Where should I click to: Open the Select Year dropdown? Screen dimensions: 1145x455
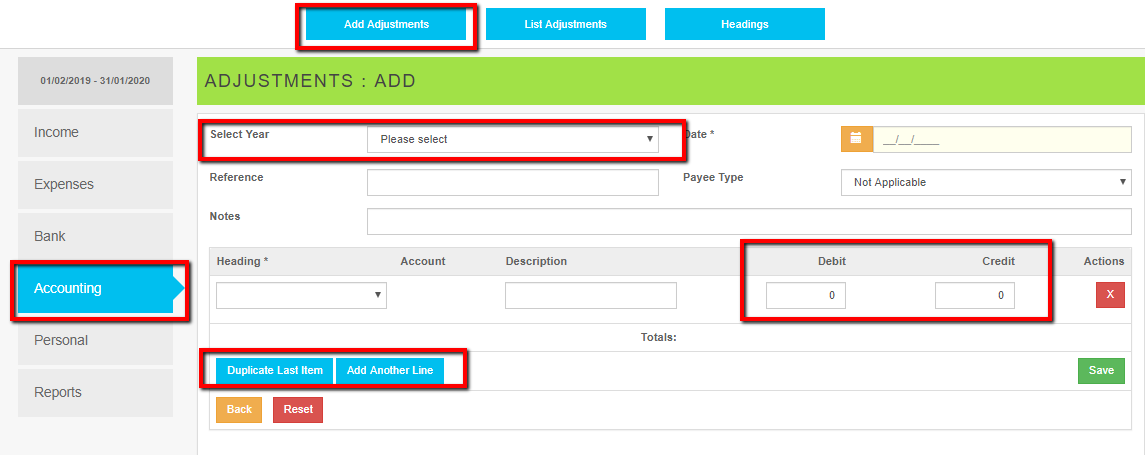[513, 139]
